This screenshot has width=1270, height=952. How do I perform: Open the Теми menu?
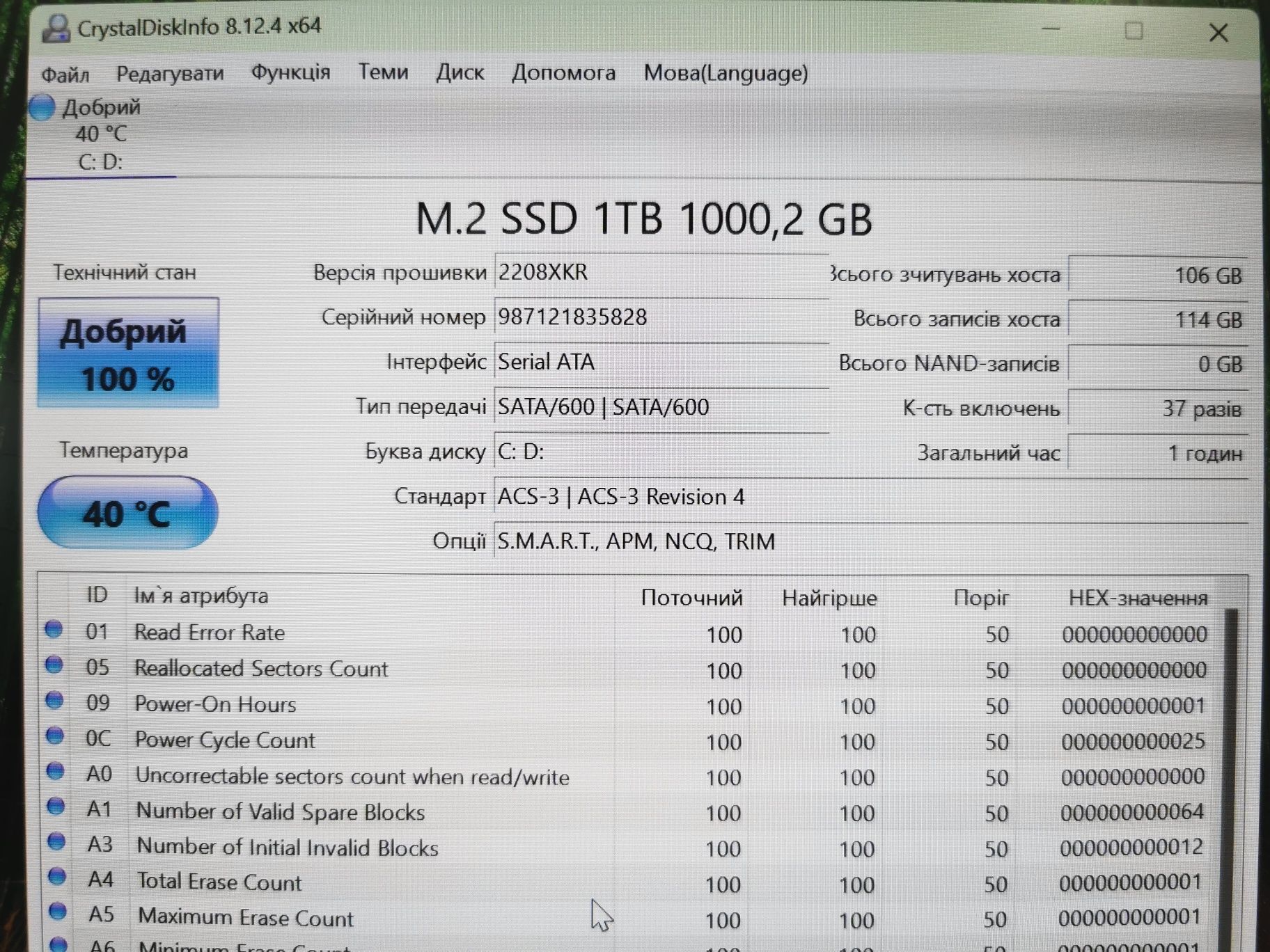[x=383, y=72]
